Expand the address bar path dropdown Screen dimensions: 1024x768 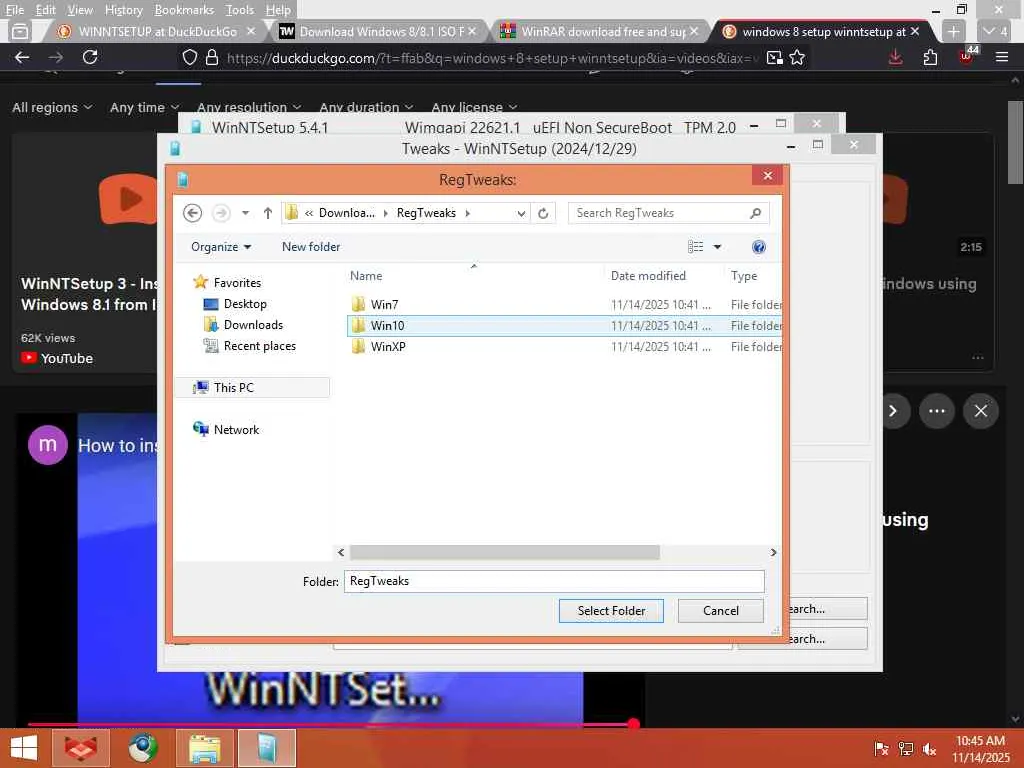(520, 214)
